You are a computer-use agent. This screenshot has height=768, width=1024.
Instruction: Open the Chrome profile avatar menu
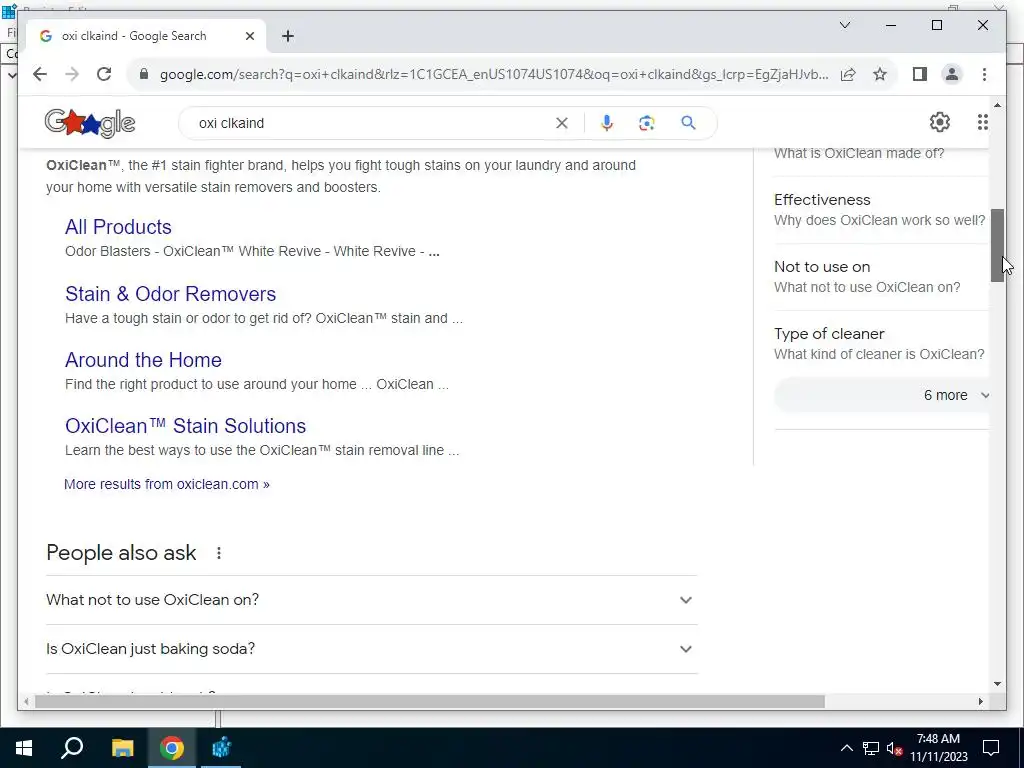pos(952,74)
